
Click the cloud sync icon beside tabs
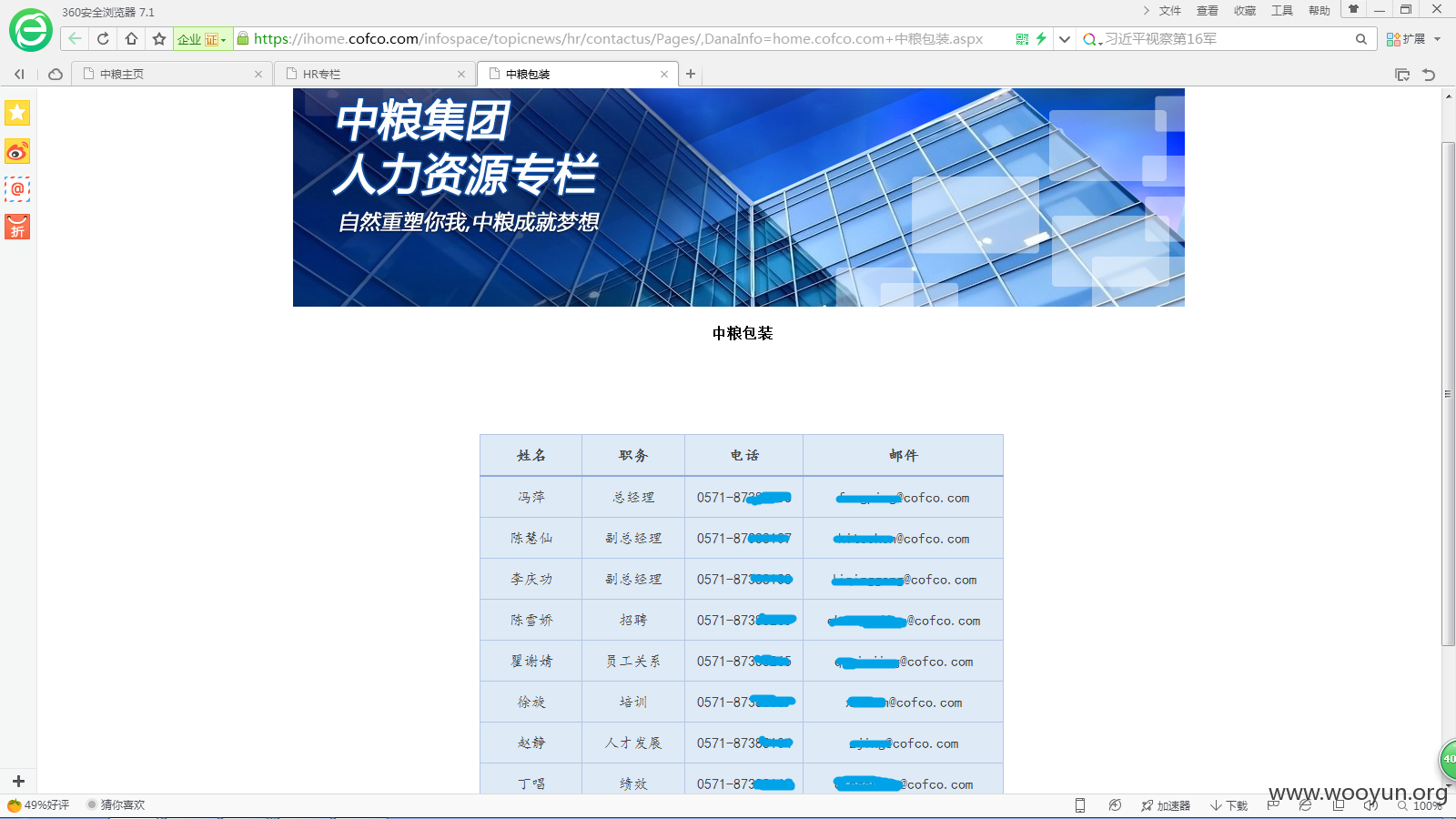56,75
